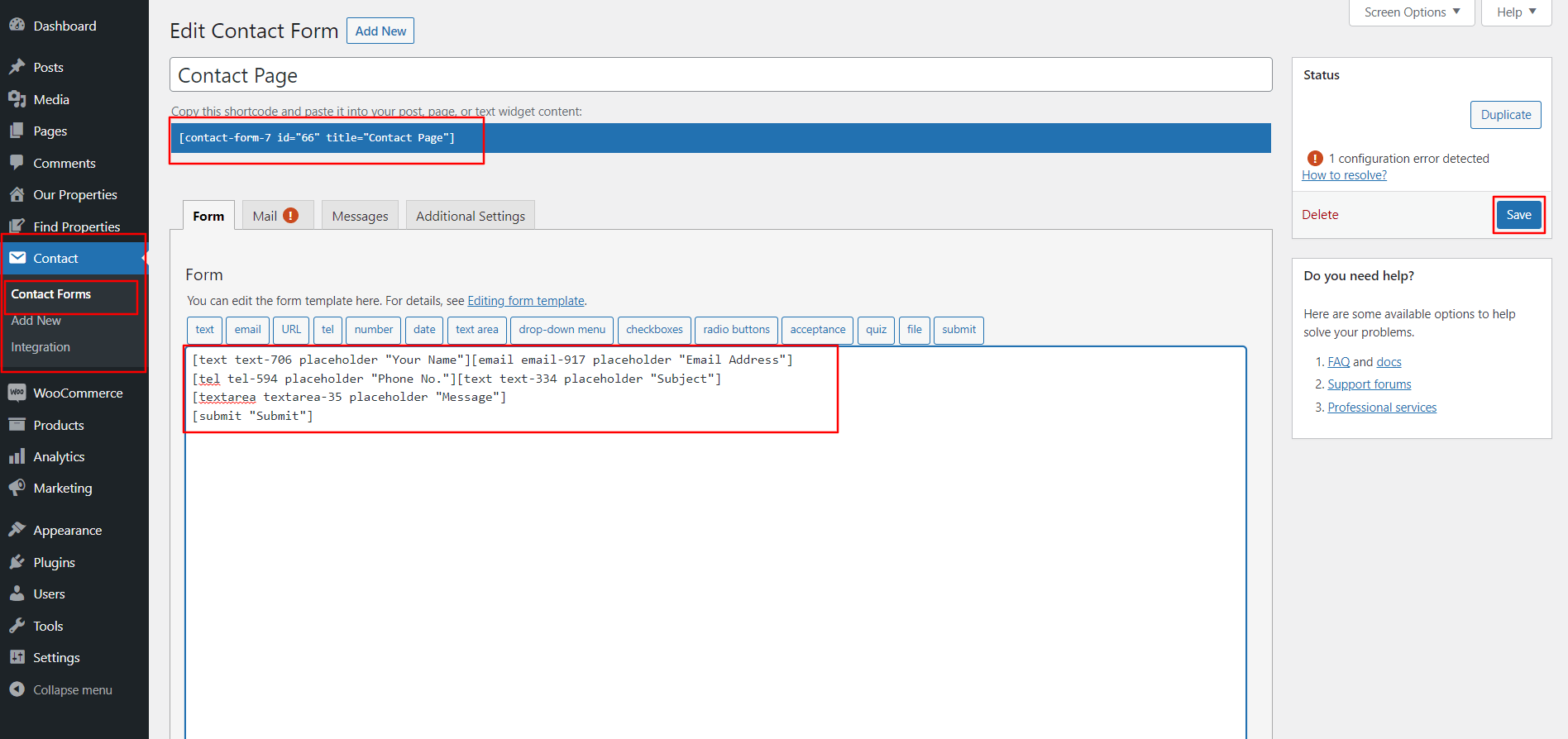Insert a date tag

(x=424, y=330)
